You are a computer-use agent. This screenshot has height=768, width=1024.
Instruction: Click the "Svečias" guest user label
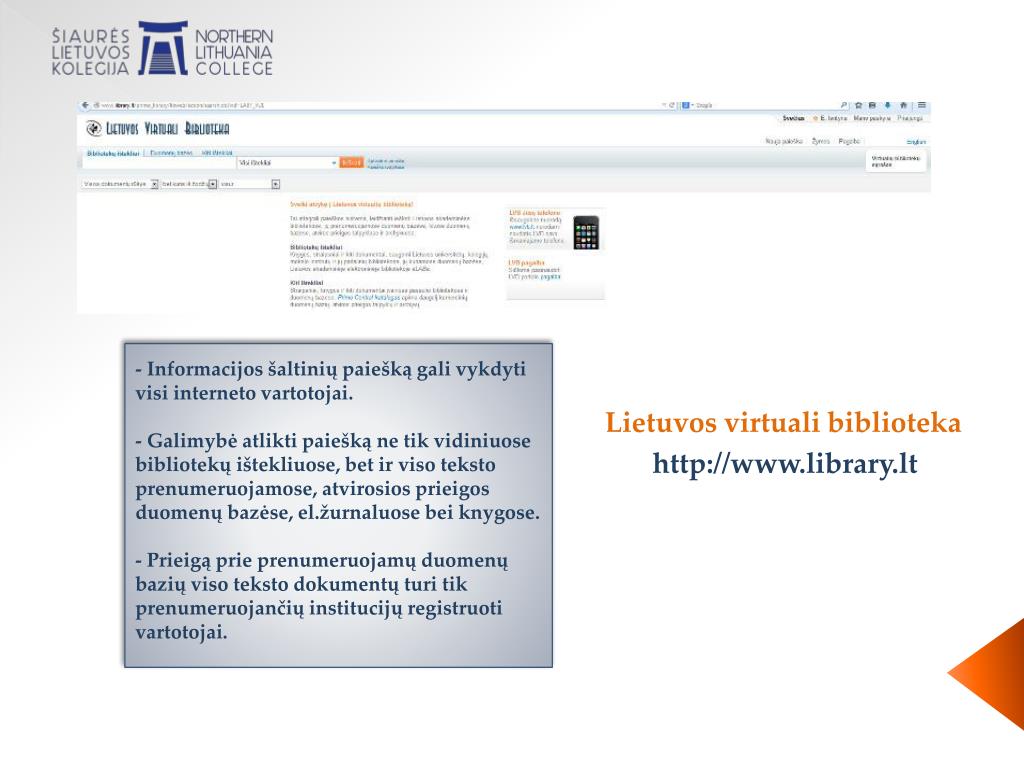click(793, 118)
